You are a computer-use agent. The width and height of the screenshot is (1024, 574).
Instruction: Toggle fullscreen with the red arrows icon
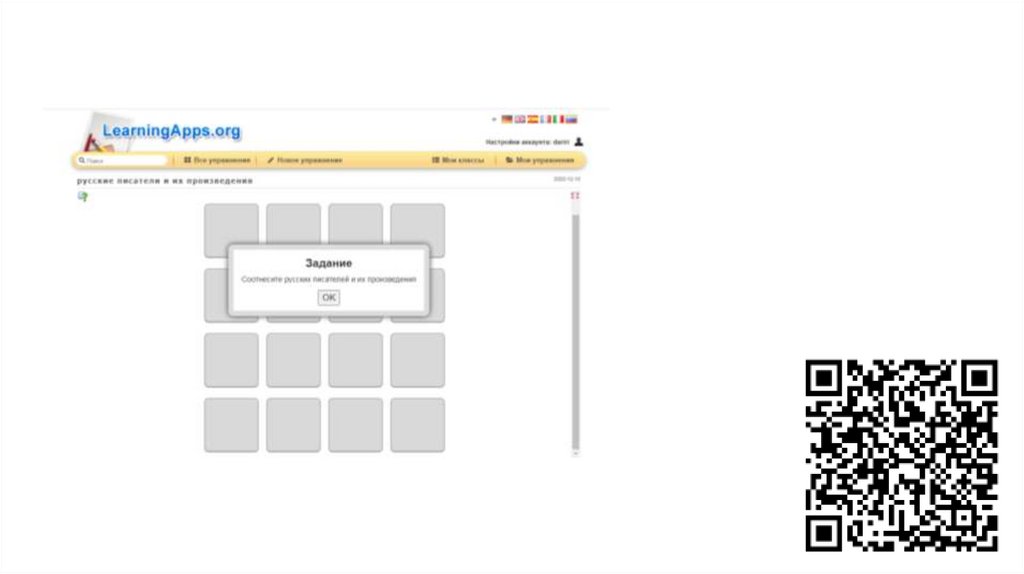click(575, 196)
